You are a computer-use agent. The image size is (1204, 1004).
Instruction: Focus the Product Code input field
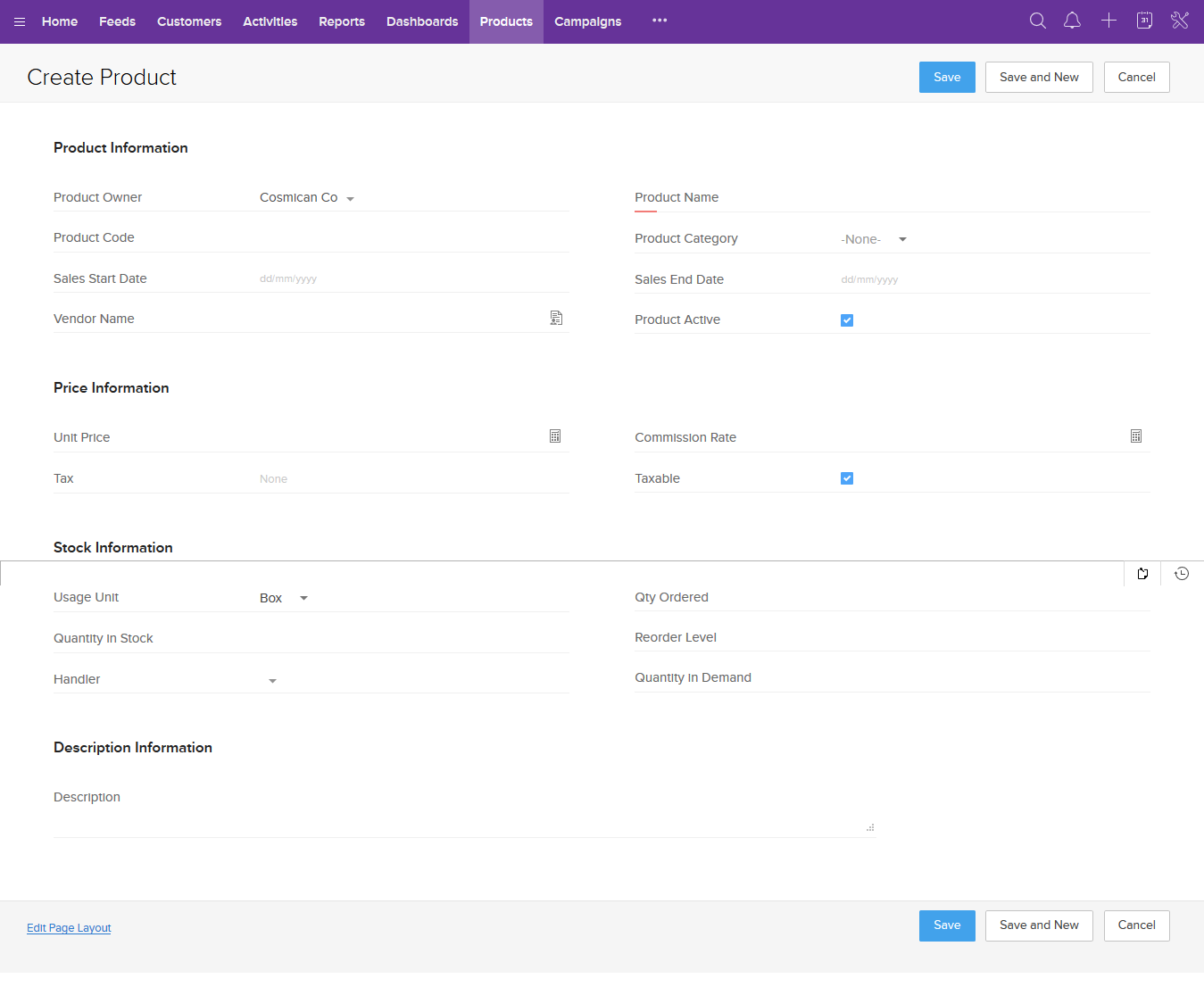[413, 238]
